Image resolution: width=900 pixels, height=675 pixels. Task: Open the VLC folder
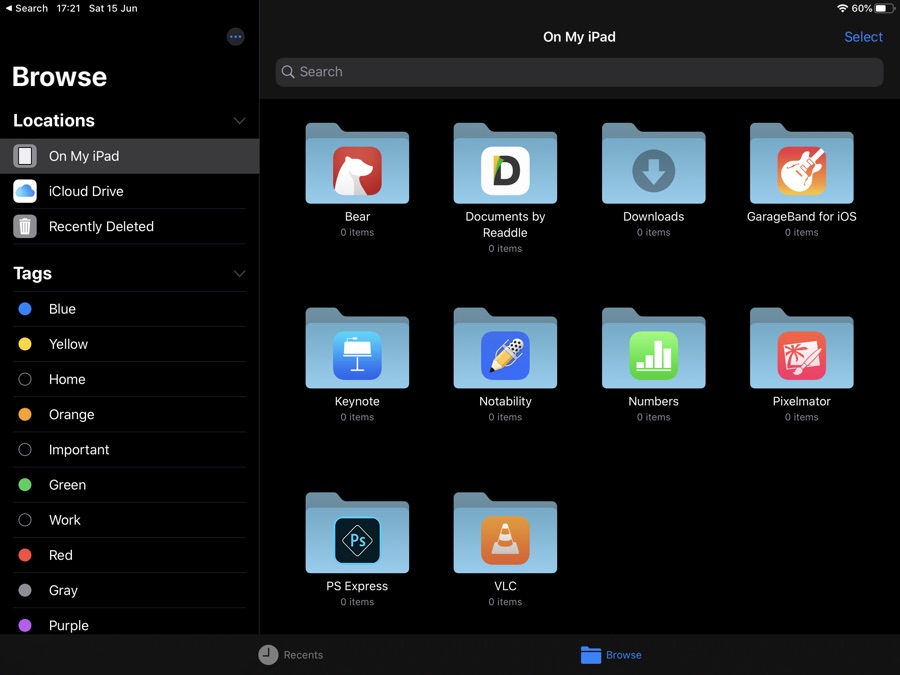[505, 533]
